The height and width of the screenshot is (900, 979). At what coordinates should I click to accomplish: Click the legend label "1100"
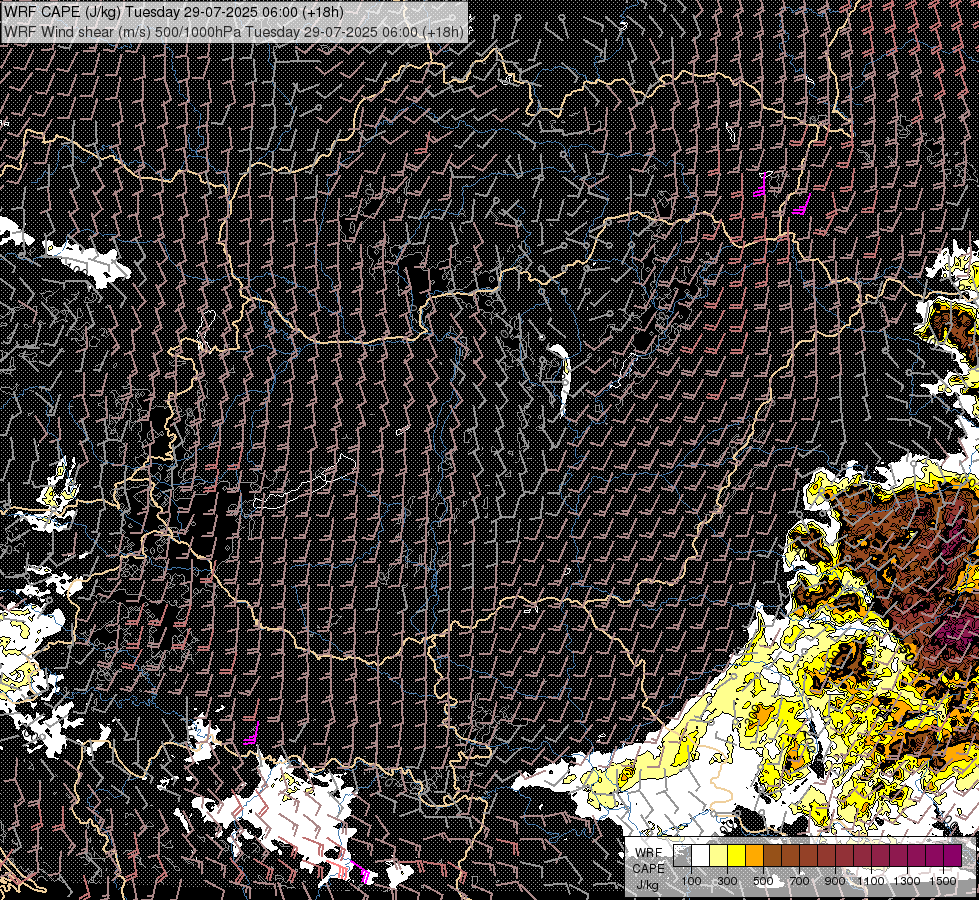click(870, 881)
